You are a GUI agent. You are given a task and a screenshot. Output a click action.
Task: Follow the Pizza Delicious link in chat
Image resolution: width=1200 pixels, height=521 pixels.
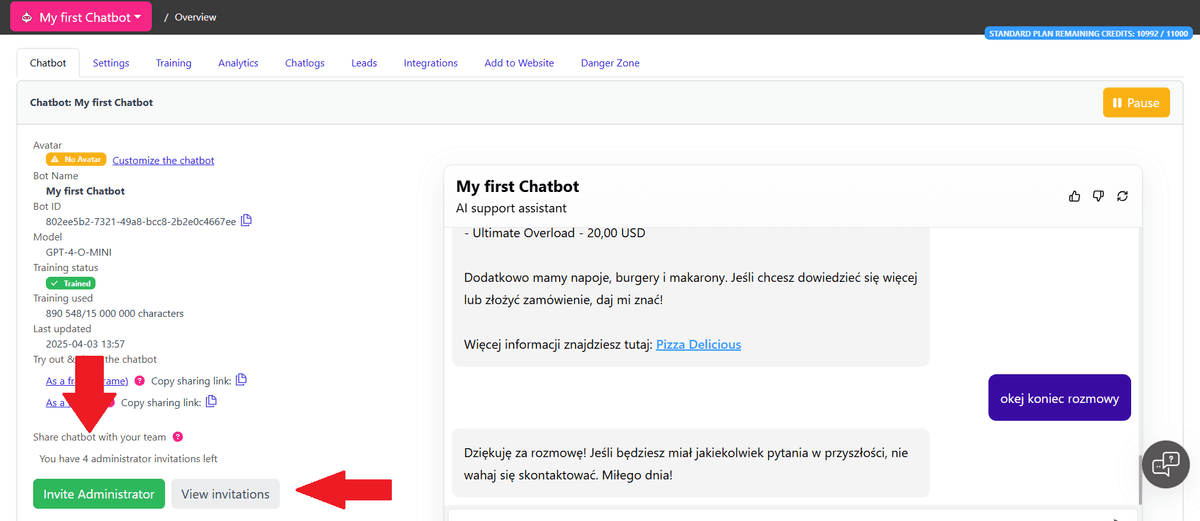click(x=698, y=344)
